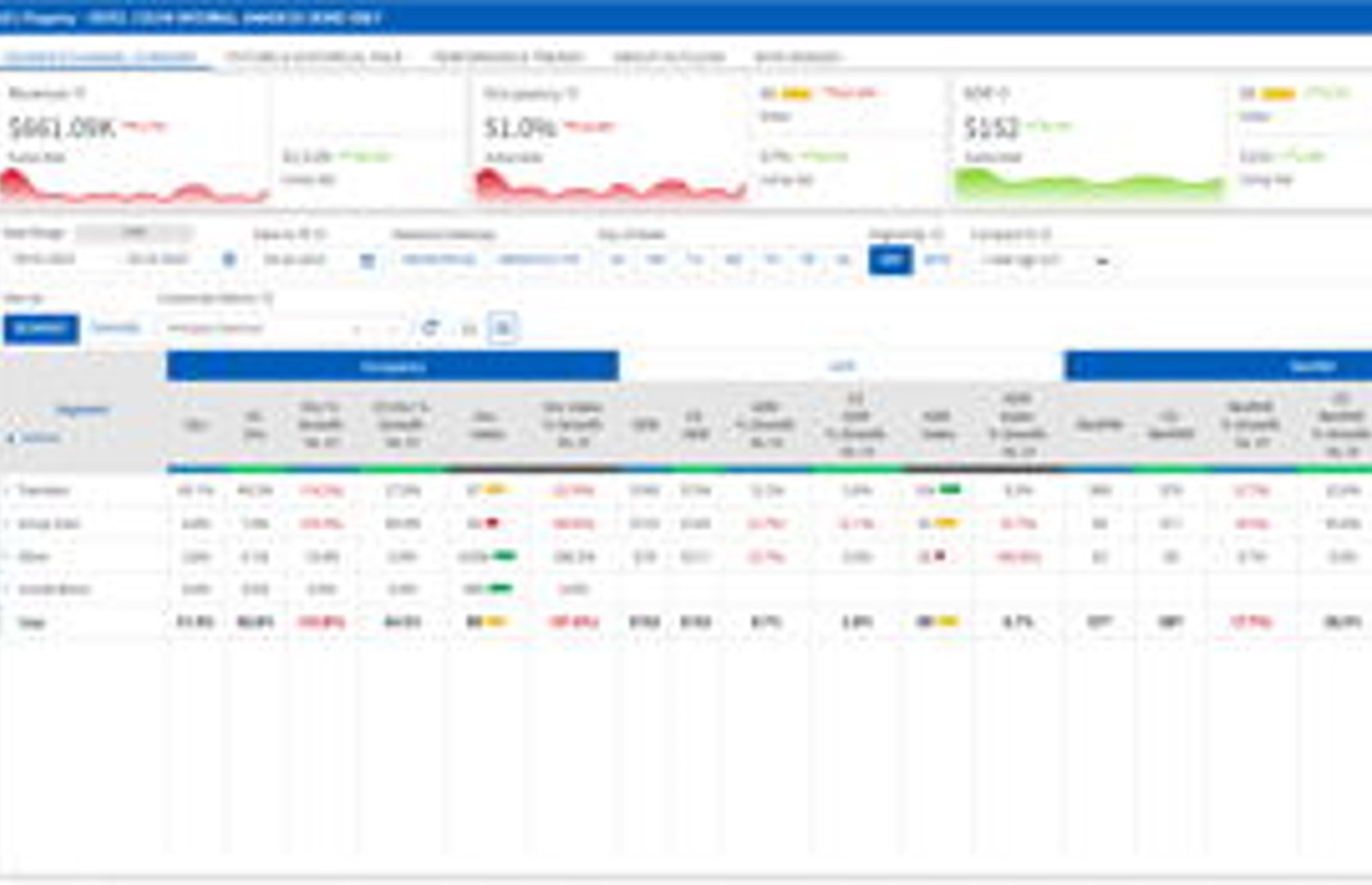Switch to the second tab in the top bar
Image resolution: width=1372 pixels, height=885 pixels.
[x=314, y=57]
